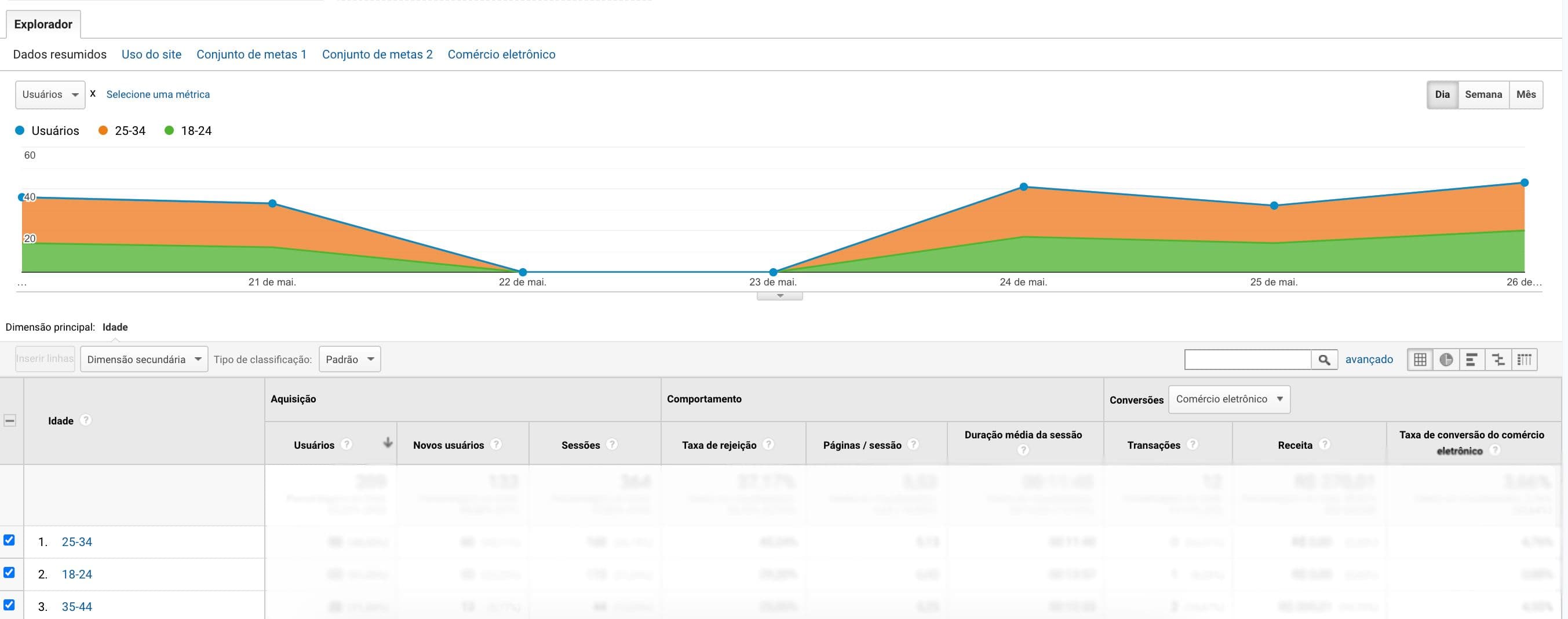Click the Taxa de rejeição help icon
This screenshot has width=1568, height=619.
pyautogui.click(x=768, y=445)
